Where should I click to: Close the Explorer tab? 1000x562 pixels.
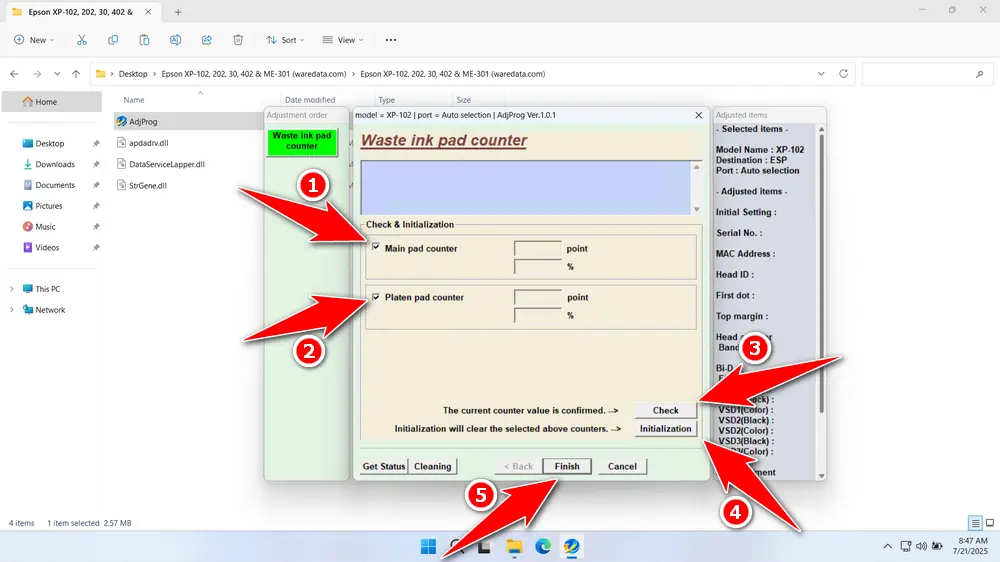(x=148, y=12)
